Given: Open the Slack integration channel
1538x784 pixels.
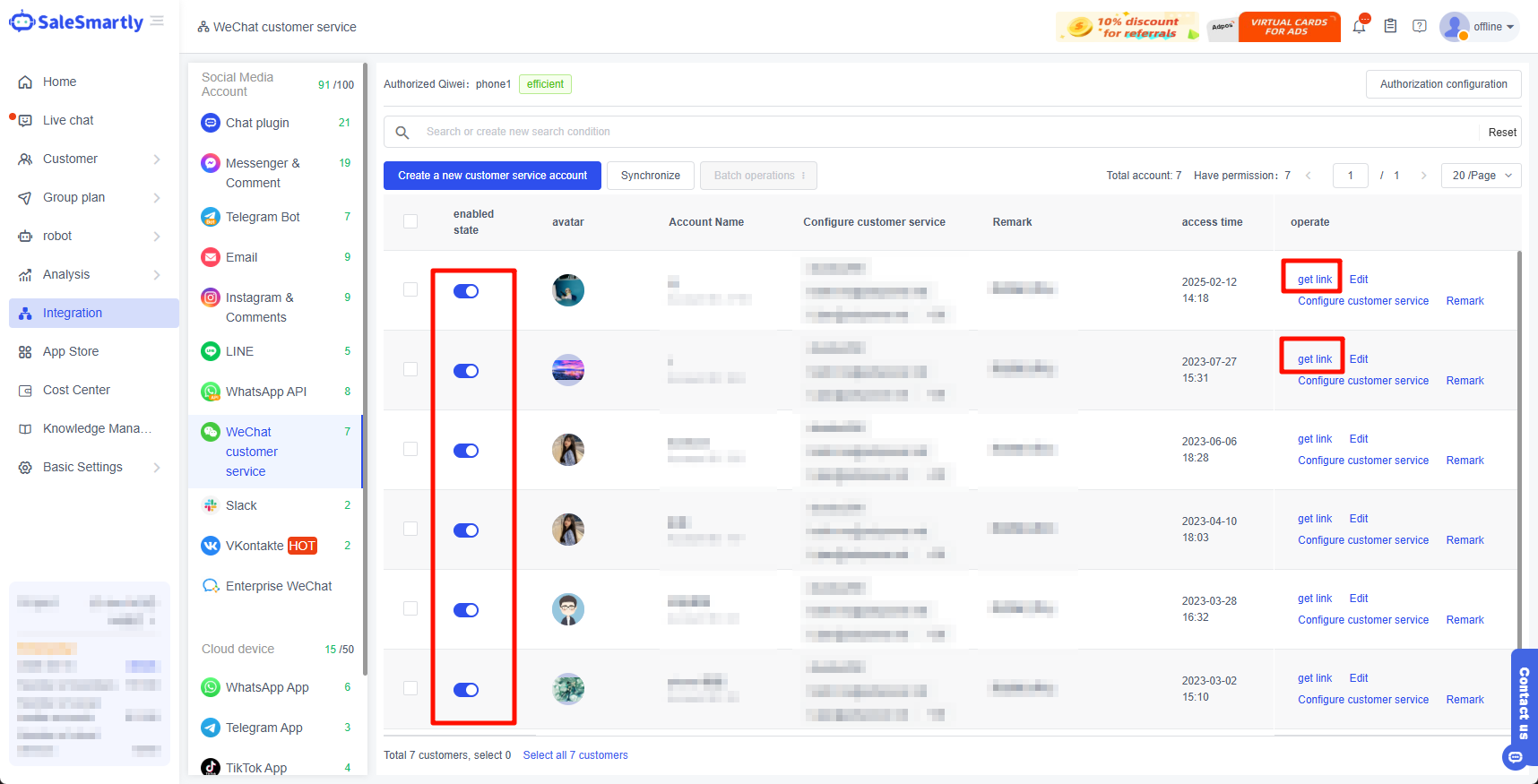Looking at the screenshot, I should [x=241, y=505].
